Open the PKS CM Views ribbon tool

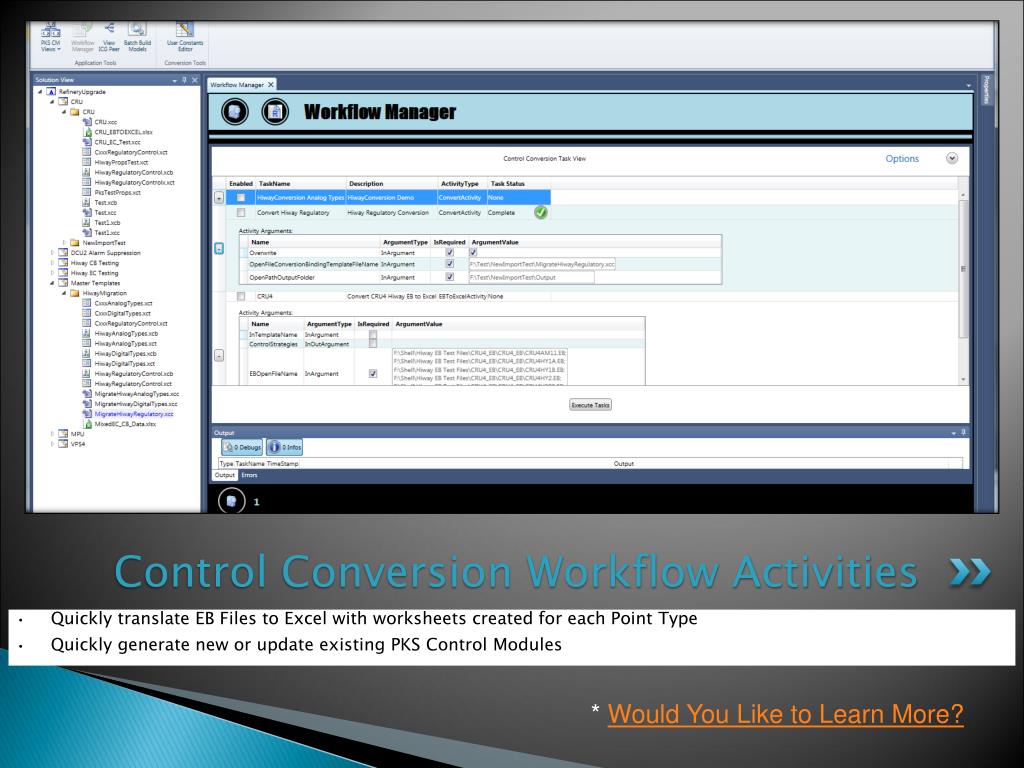coord(50,37)
